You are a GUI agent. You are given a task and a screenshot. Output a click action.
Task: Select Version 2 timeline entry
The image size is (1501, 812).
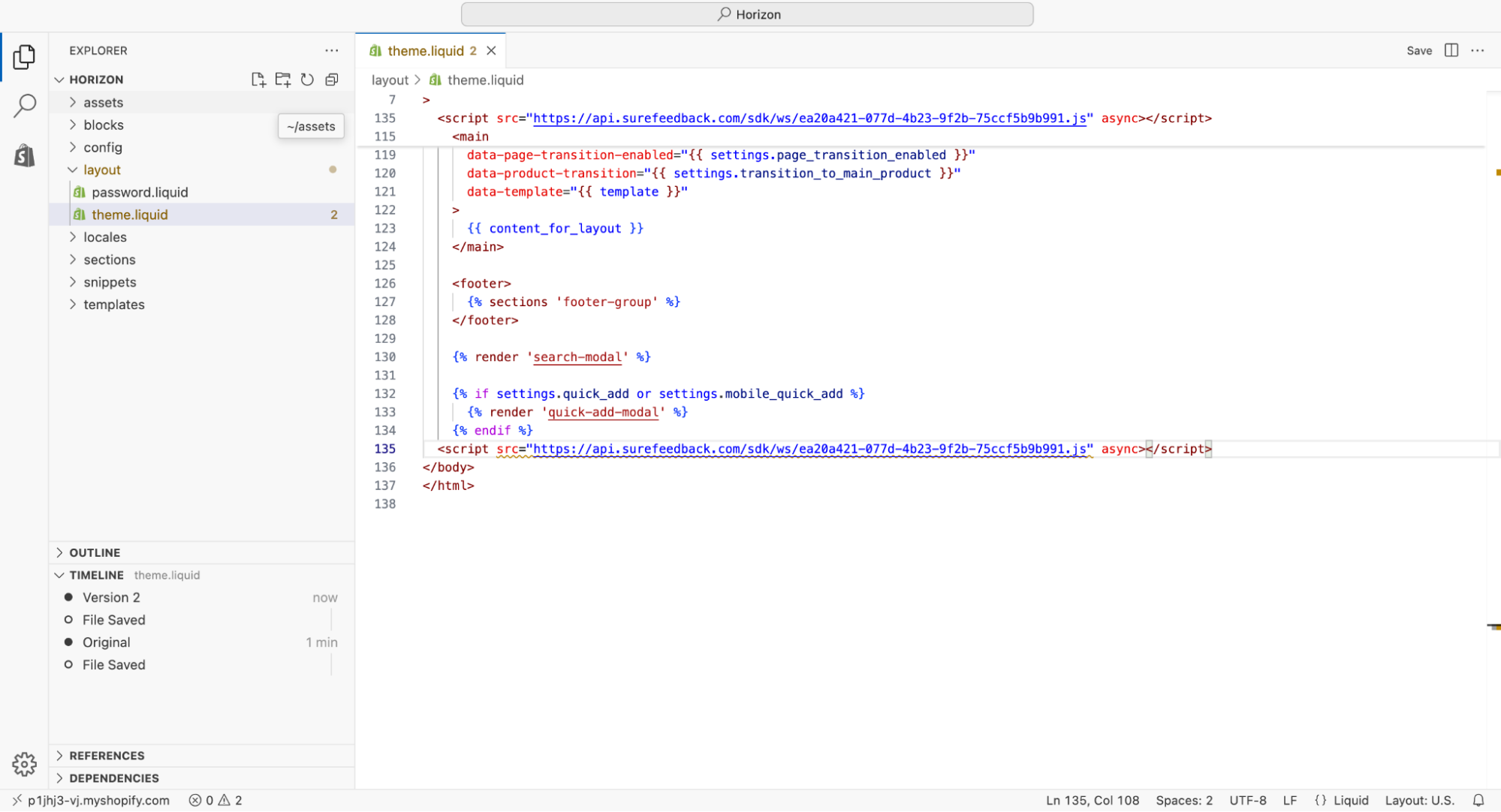111,597
